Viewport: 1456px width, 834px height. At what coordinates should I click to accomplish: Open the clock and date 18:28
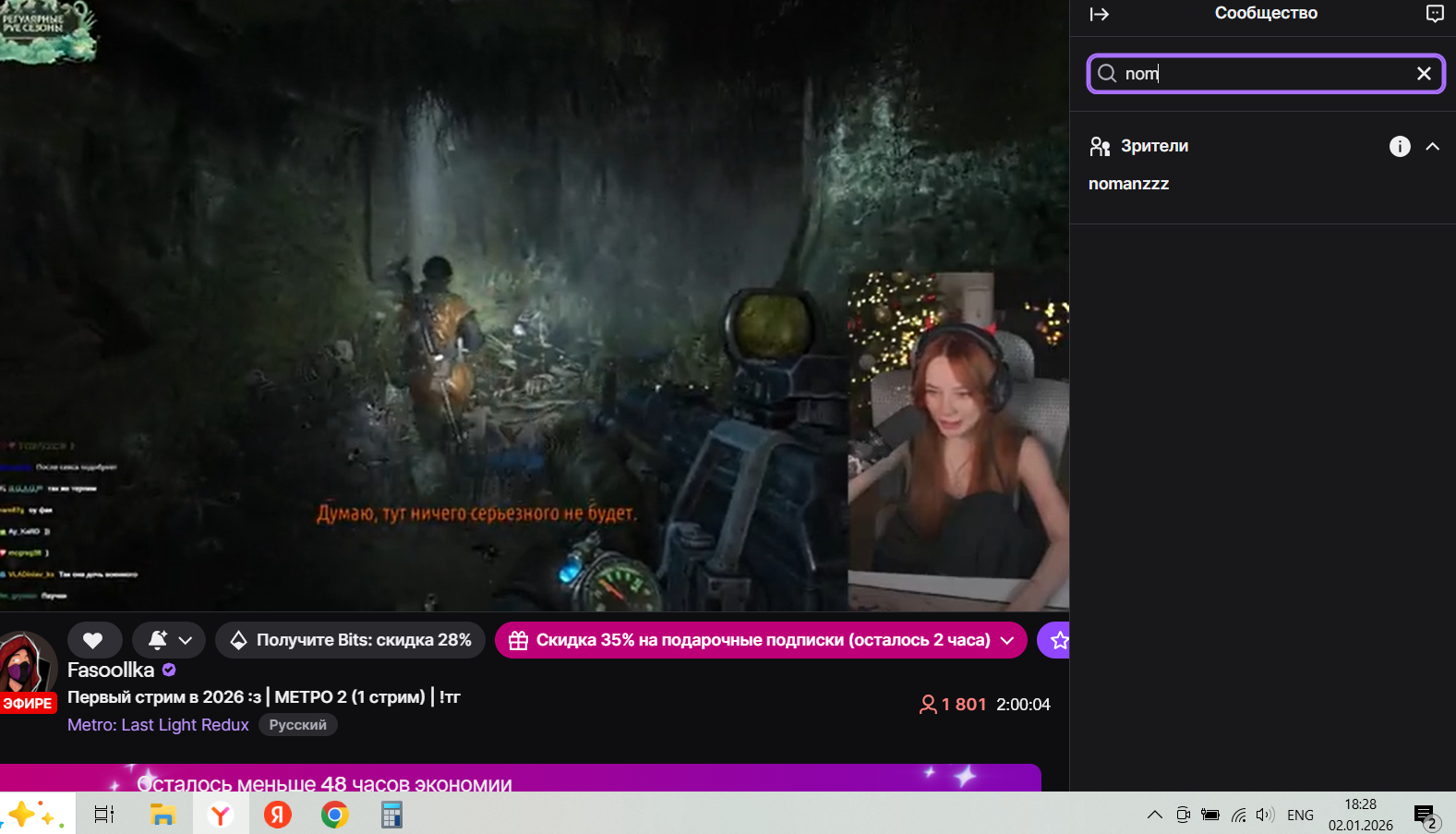coord(1361,815)
